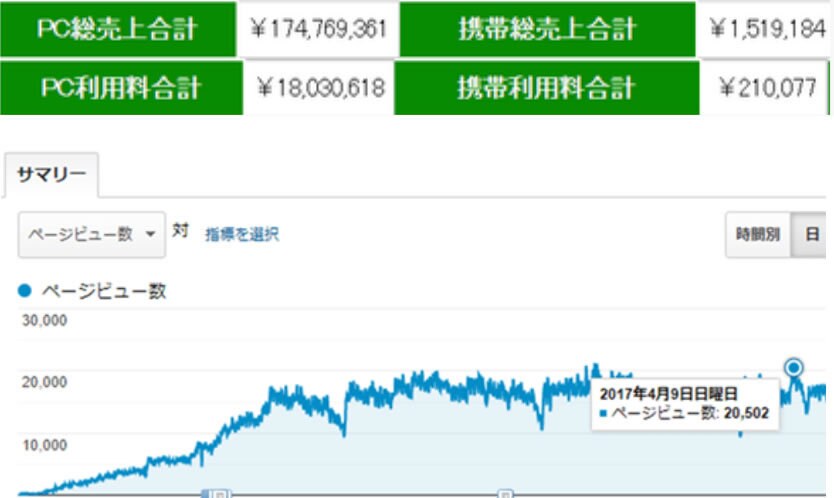
Task: Click the PC総売上合計 header cell
Action: pos(118,29)
